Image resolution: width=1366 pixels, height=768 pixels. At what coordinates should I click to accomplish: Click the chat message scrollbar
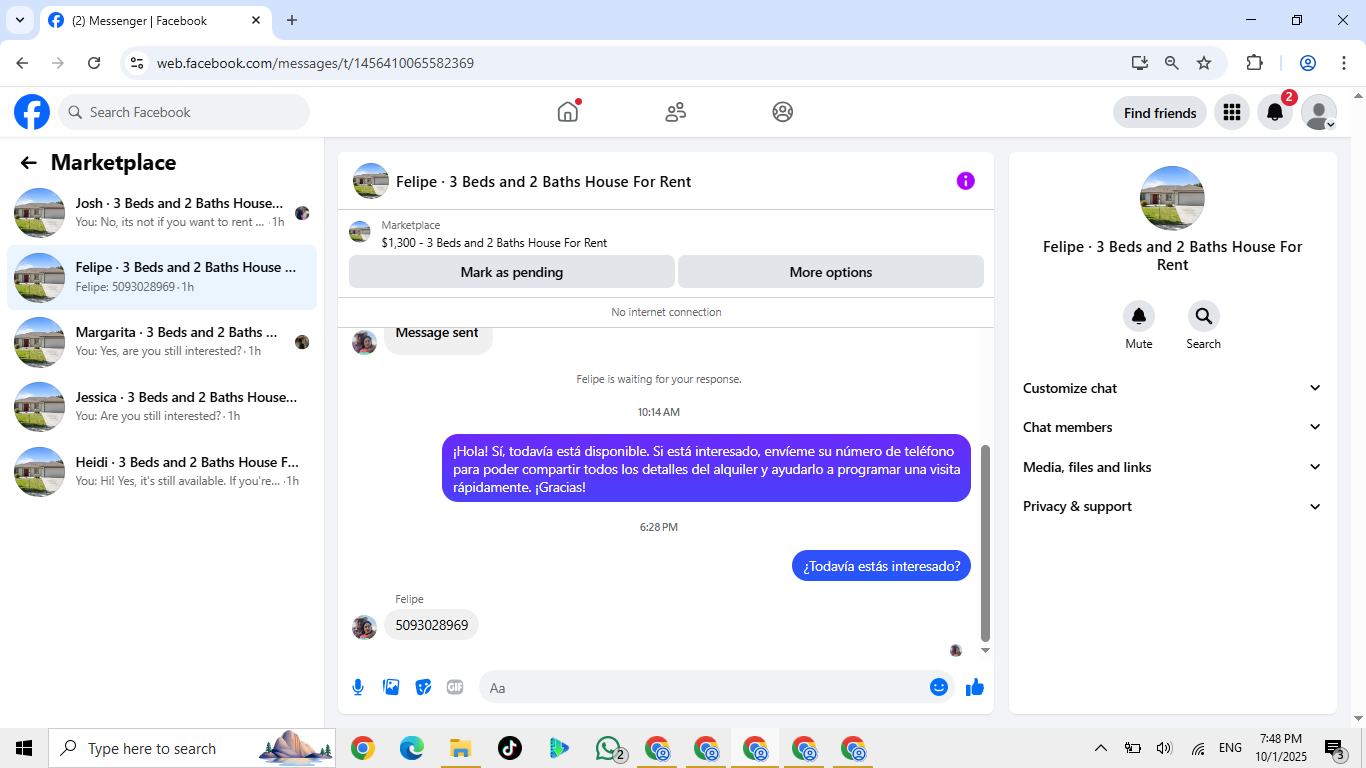point(985,543)
